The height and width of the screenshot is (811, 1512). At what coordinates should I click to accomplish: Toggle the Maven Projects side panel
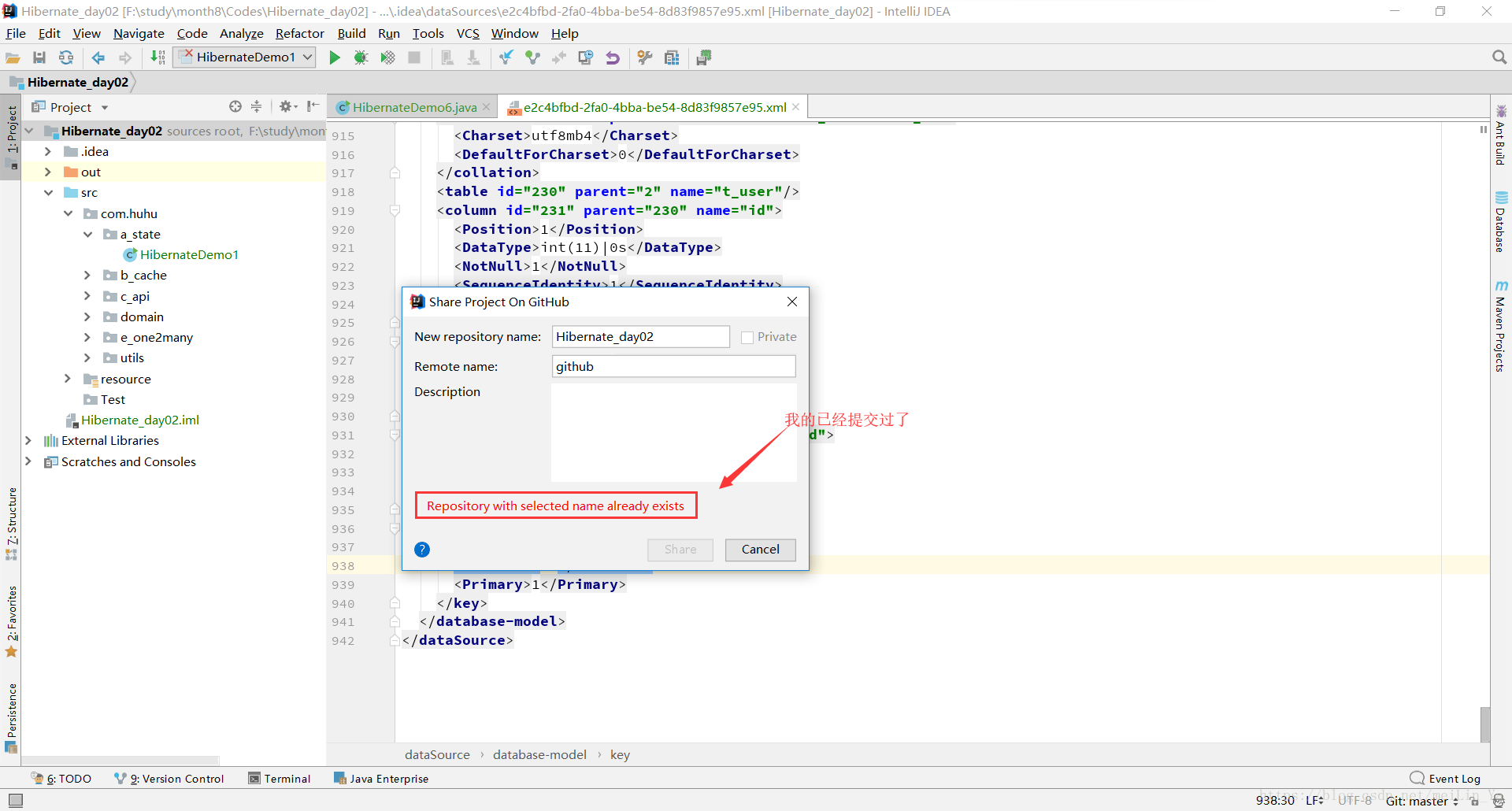coord(1501,326)
